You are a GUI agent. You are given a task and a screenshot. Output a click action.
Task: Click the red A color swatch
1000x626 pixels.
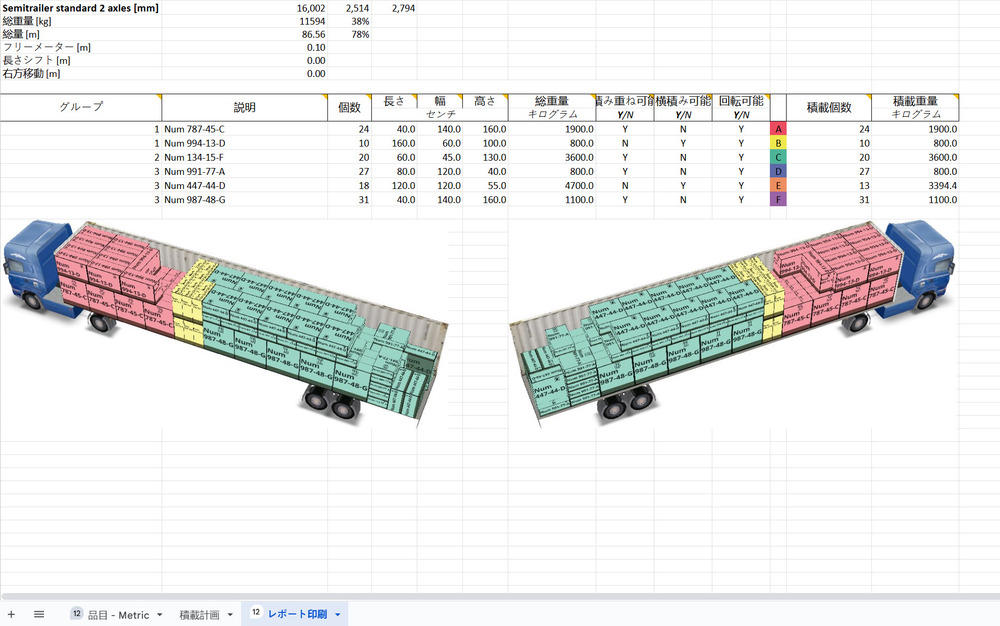coord(778,129)
